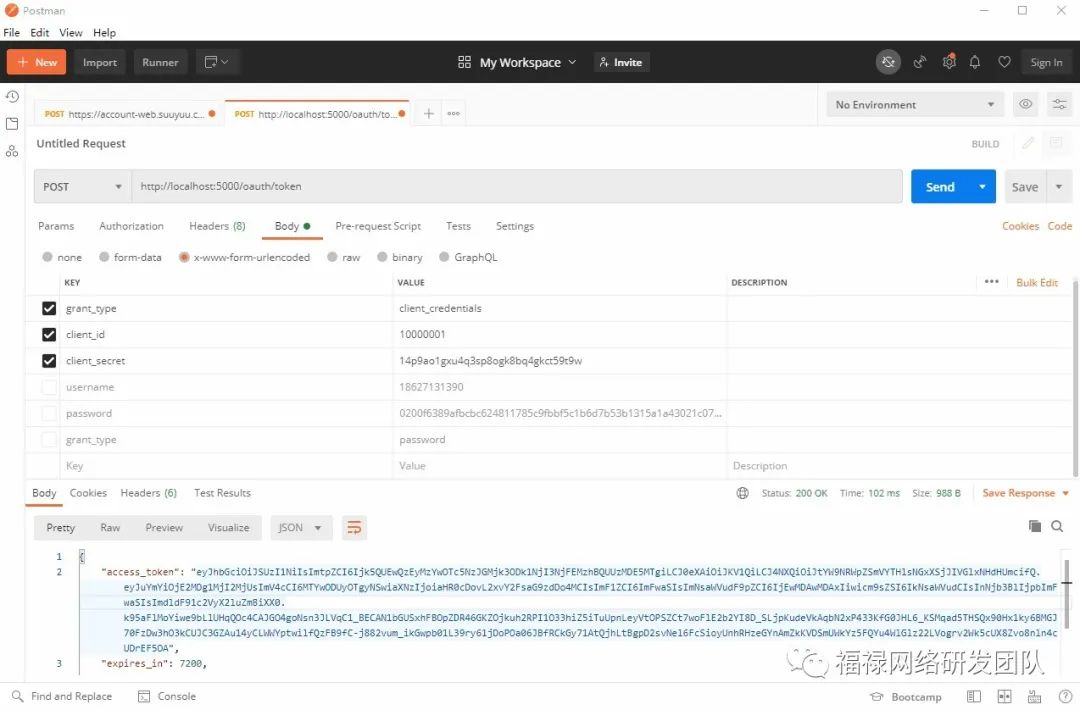Open the No Environment dropdown
The width and height of the screenshot is (1080, 710).
[x=915, y=105]
